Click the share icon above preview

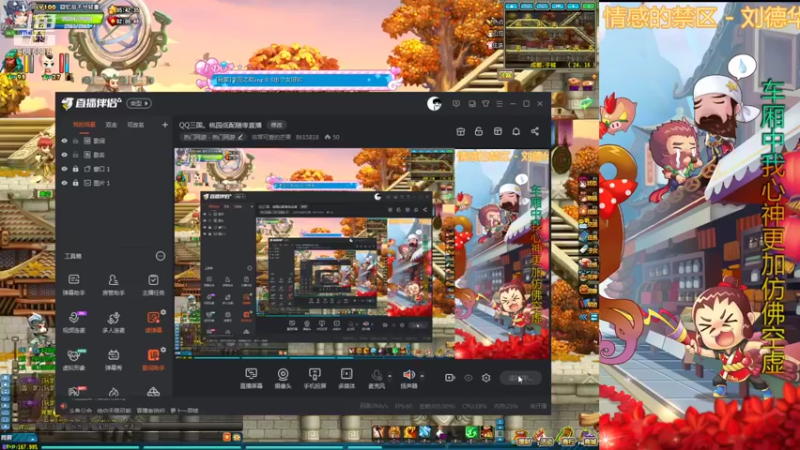[x=535, y=131]
